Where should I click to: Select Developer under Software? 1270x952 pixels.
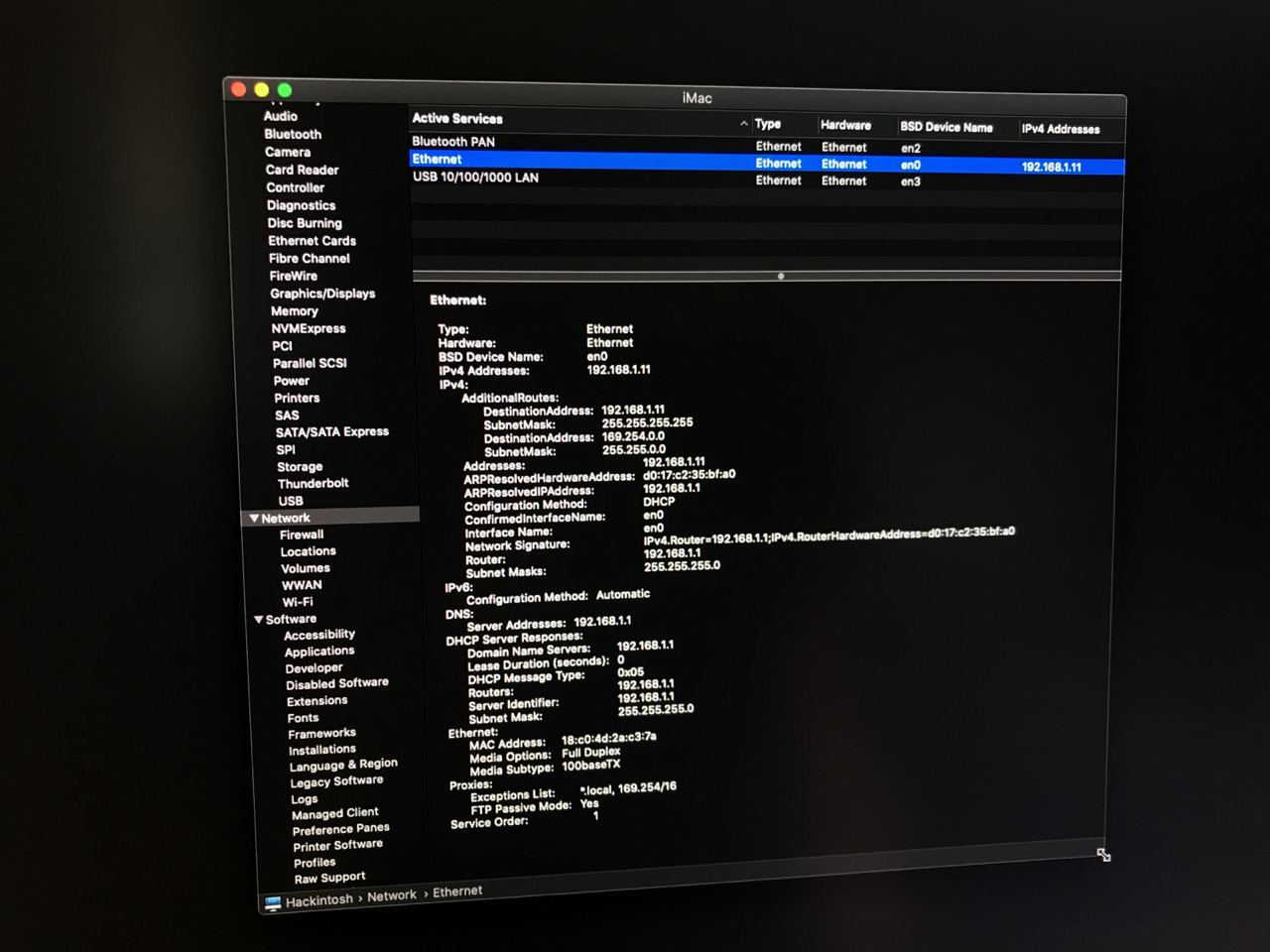click(315, 668)
